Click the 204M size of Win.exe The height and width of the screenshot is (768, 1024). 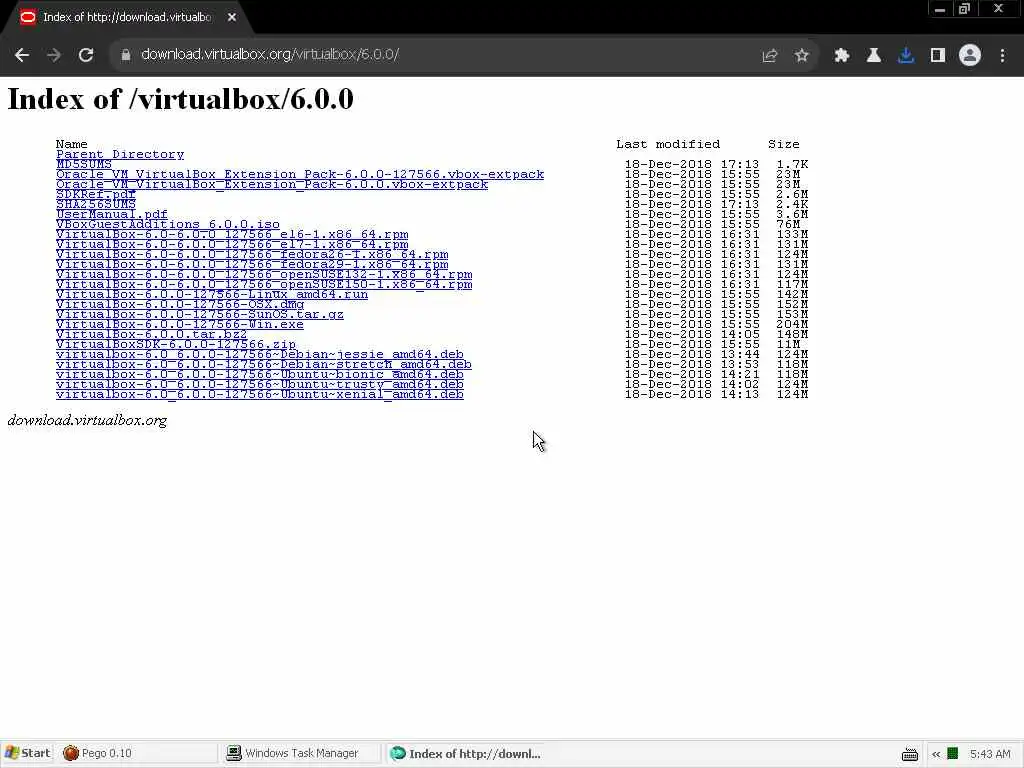pyautogui.click(x=792, y=325)
